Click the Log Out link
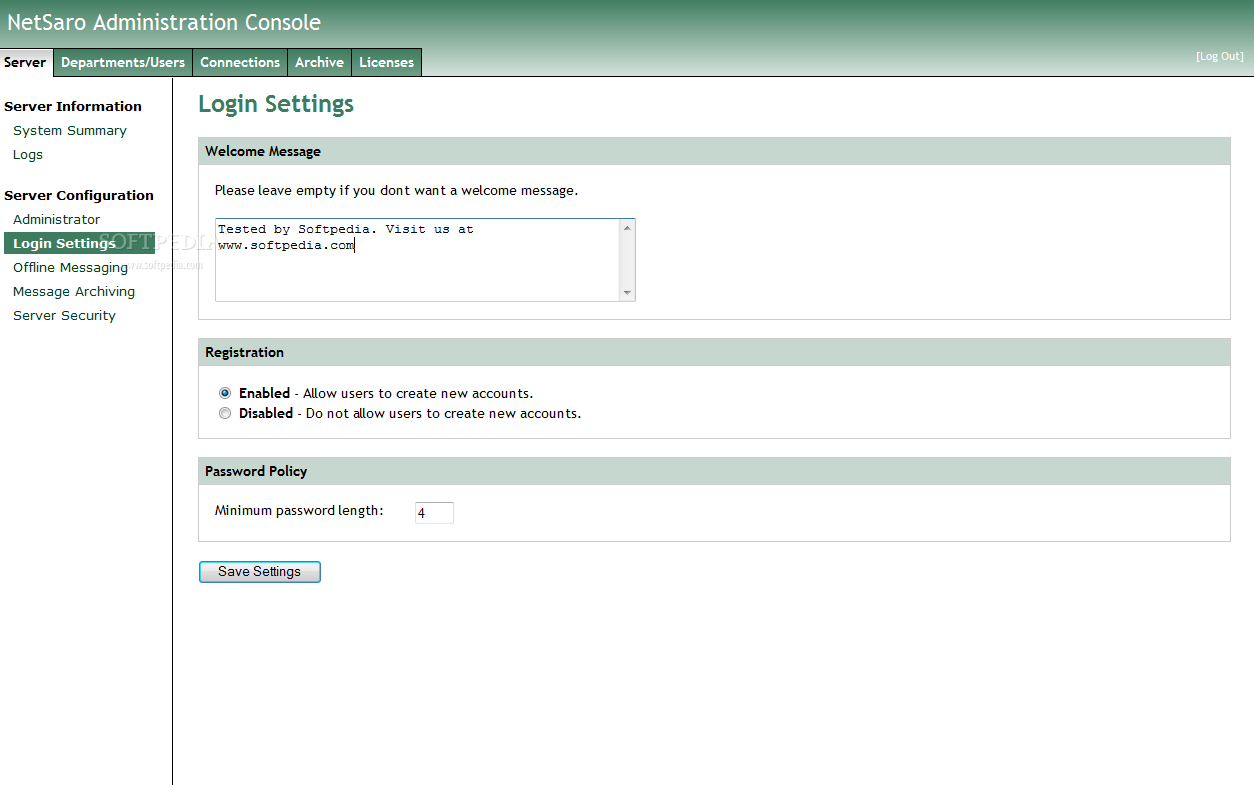Viewport: 1254px width, 785px height. (1220, 56)
